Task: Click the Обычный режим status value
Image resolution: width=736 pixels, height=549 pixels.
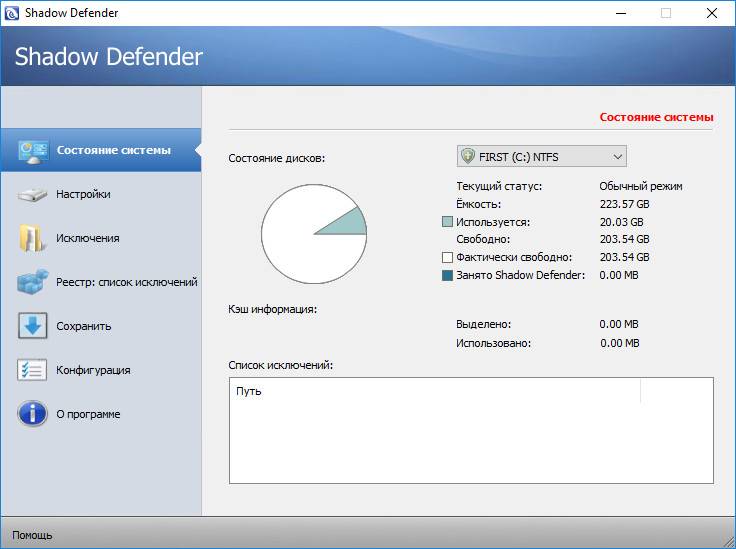Action: (x=641, y=186)
